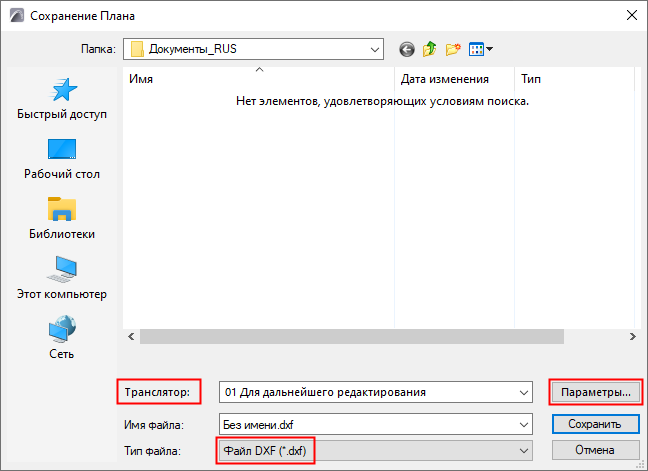The width and height of the screenshot is (648, 471).
Task: Go to Рабочий стол location
Action: coord(62,159)
